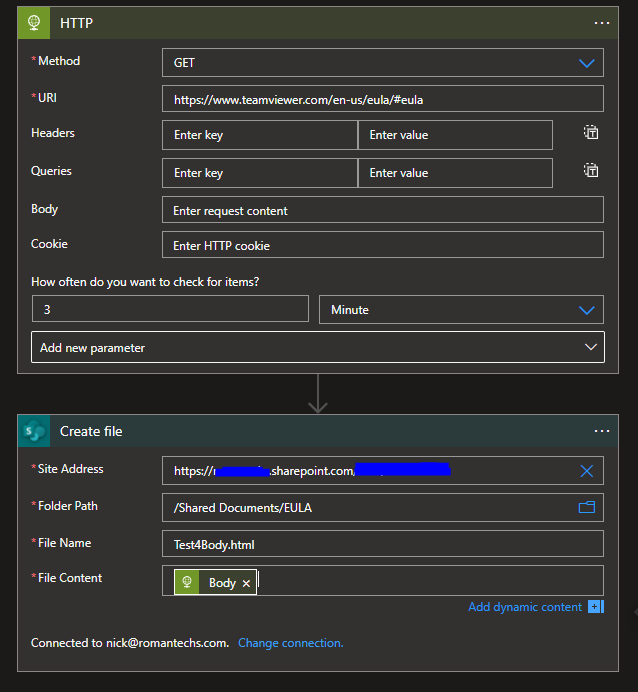Click the Add dynamic content plus icon
The image size is (638, 692).
click(x=596, y=607)
